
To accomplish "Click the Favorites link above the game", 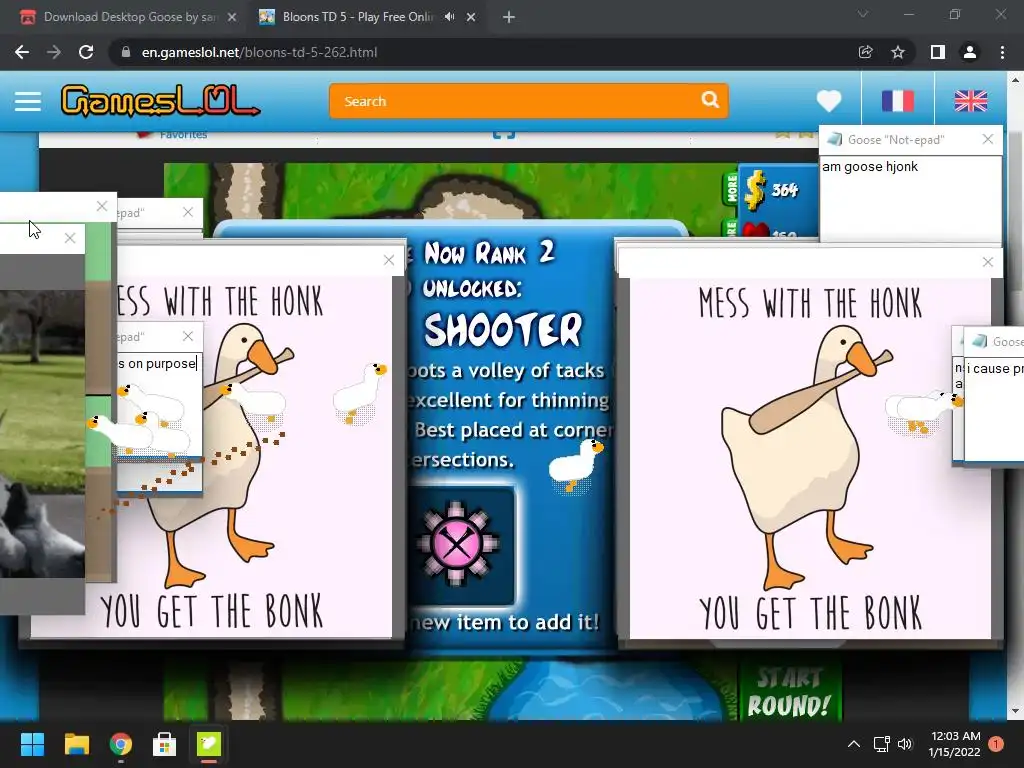I will pyautogui.click(x=183, y=135).
